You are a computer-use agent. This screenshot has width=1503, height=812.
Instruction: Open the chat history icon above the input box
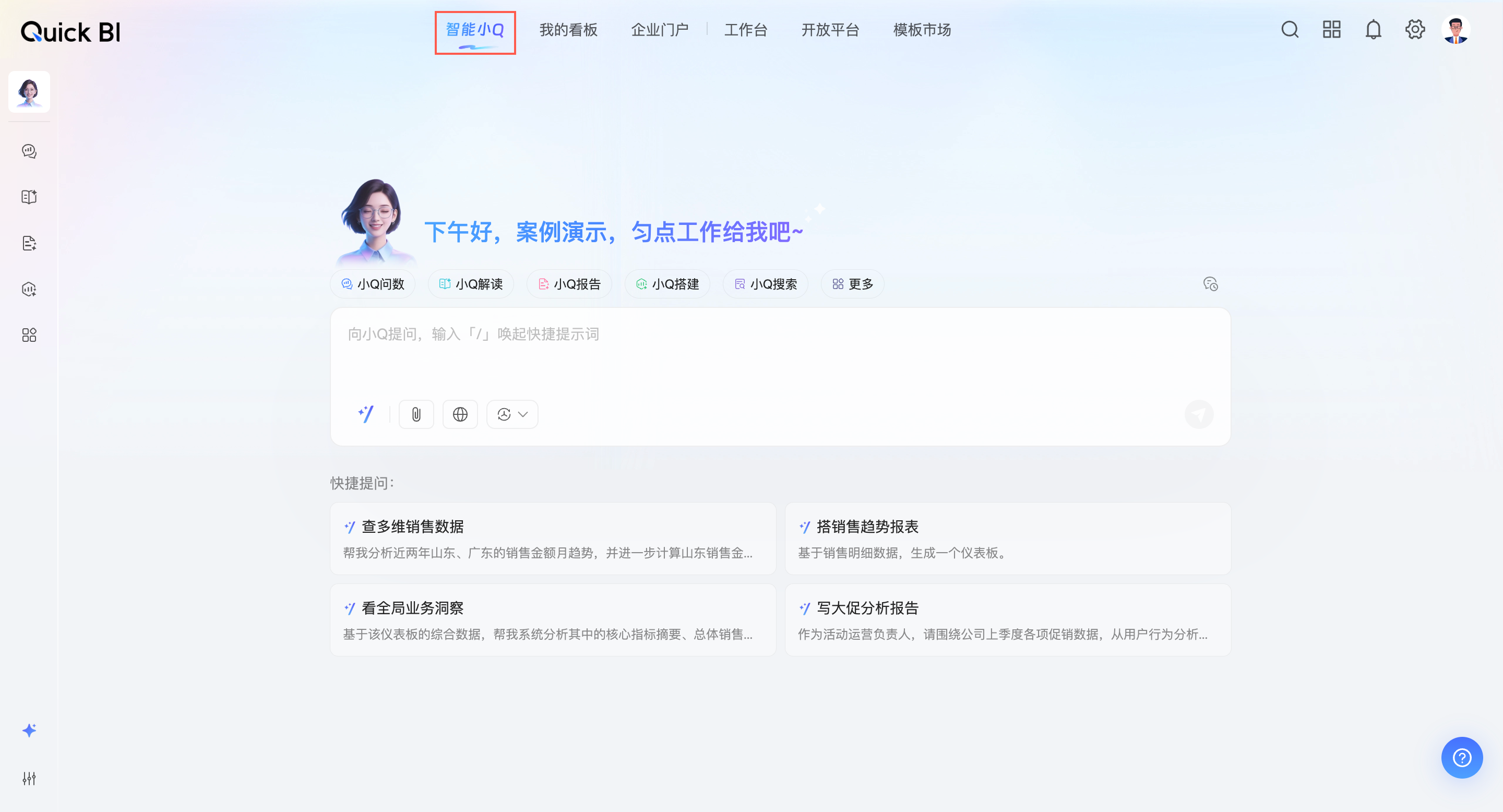point(1211,284)
